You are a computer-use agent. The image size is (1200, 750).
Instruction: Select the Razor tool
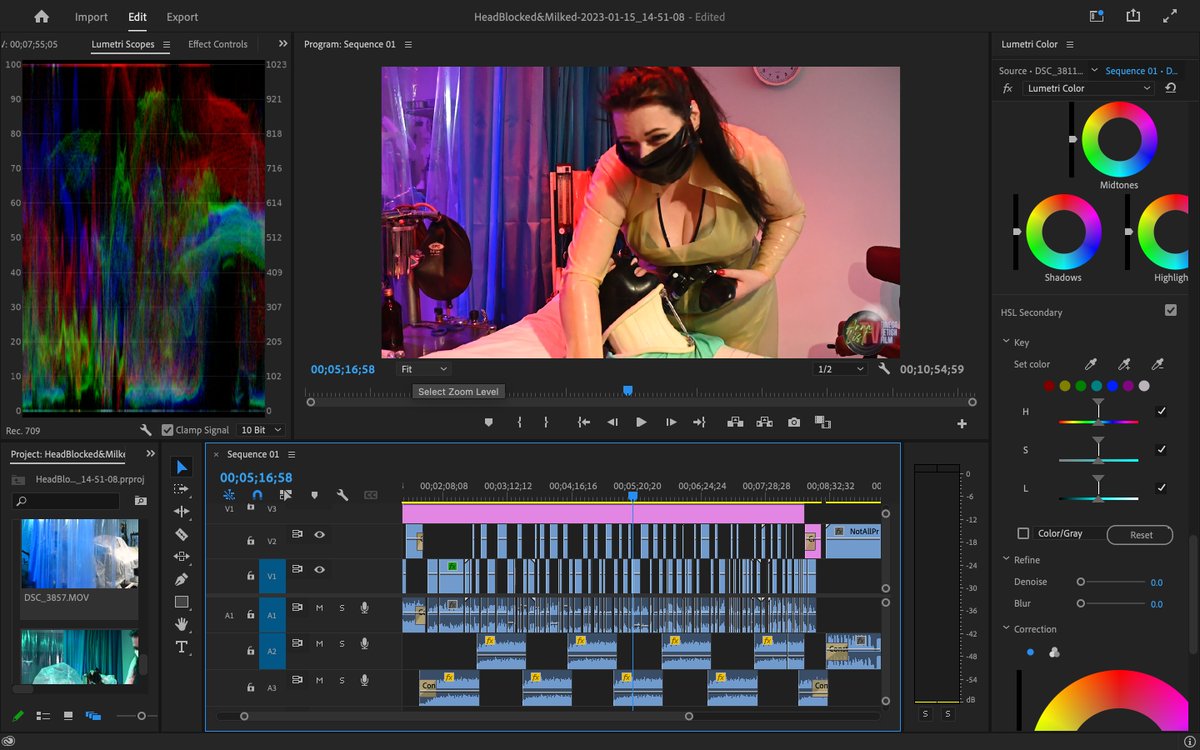click(x=181, y=535)
